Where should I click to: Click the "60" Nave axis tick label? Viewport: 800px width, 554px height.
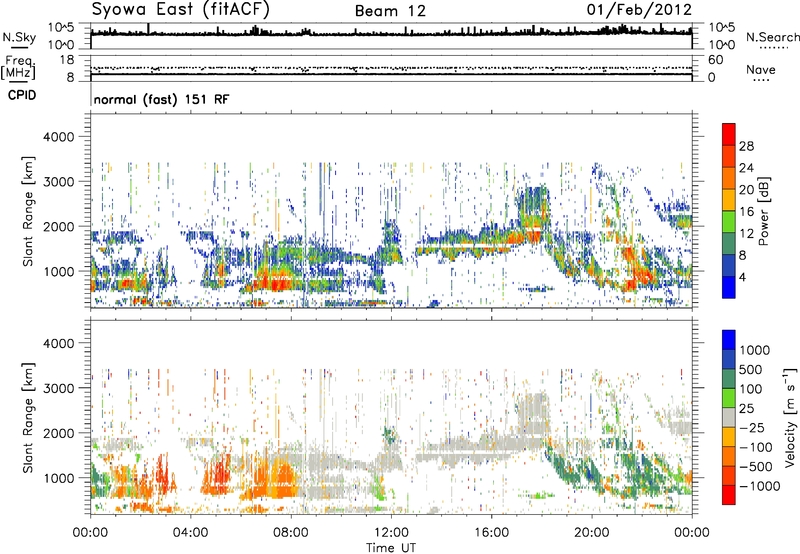(x=715, y=60)
